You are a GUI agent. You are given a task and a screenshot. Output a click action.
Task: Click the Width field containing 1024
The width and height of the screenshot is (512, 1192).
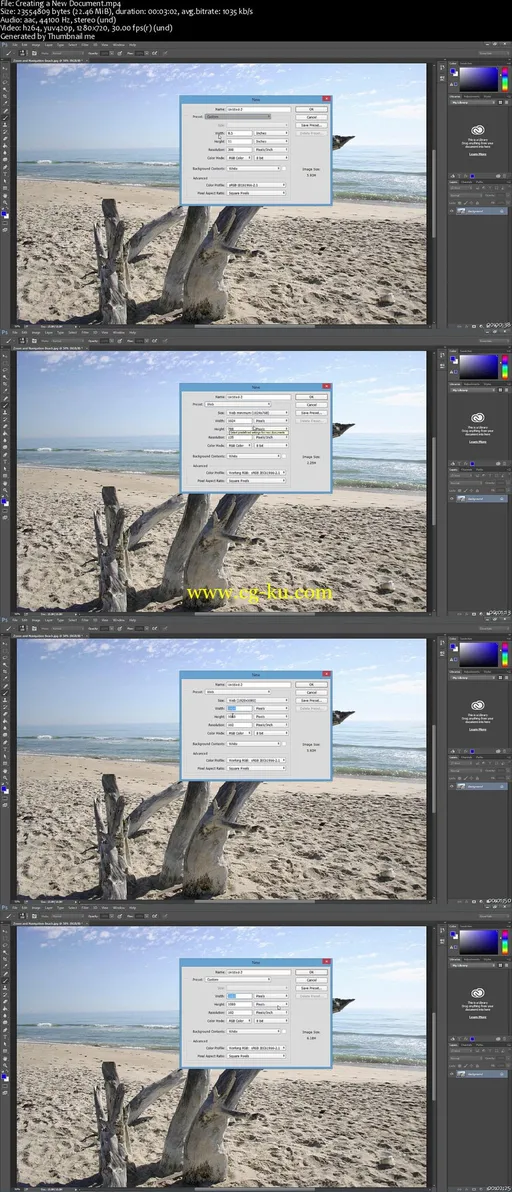click(x=240, y=420)
